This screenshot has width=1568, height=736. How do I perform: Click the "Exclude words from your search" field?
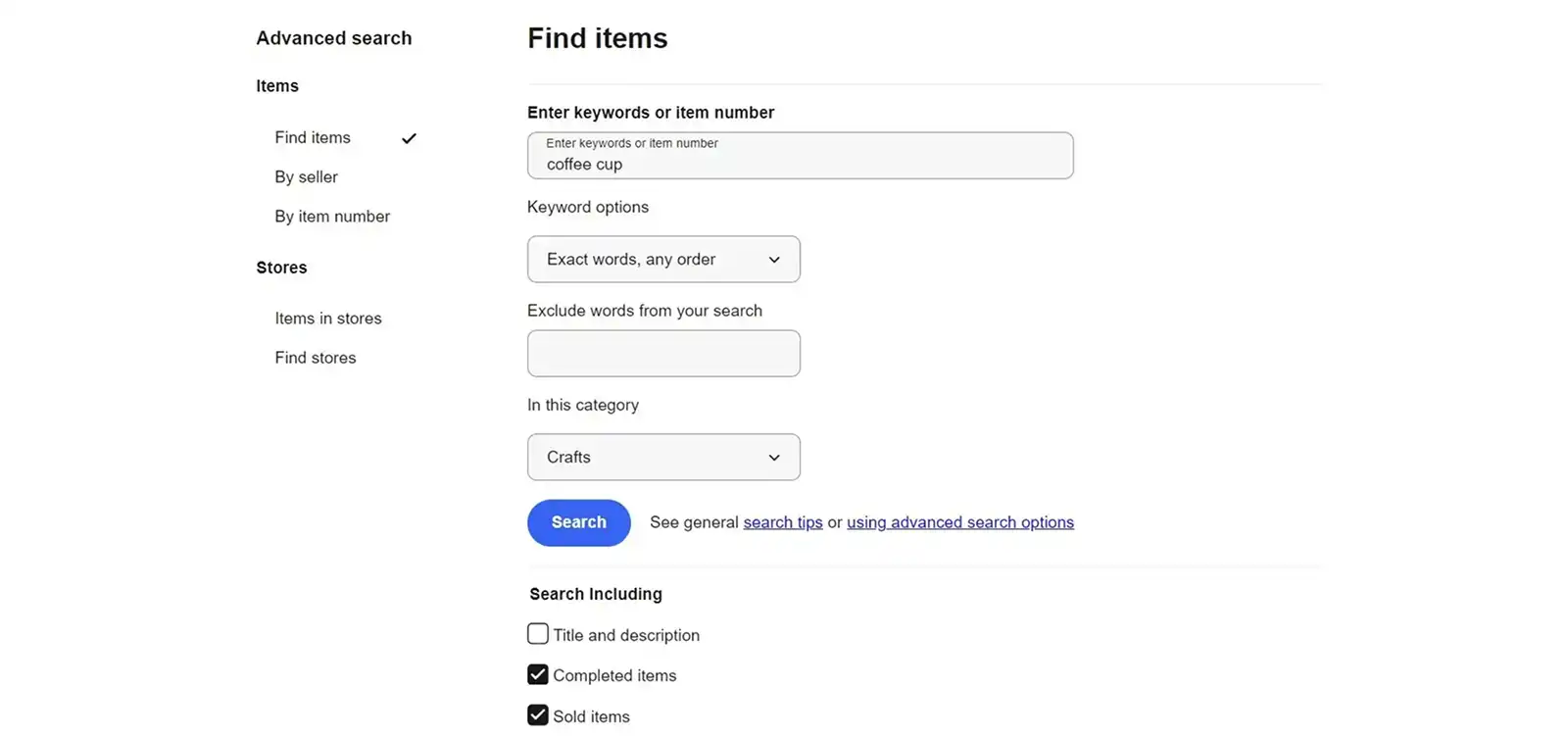[x=663, y=353]
